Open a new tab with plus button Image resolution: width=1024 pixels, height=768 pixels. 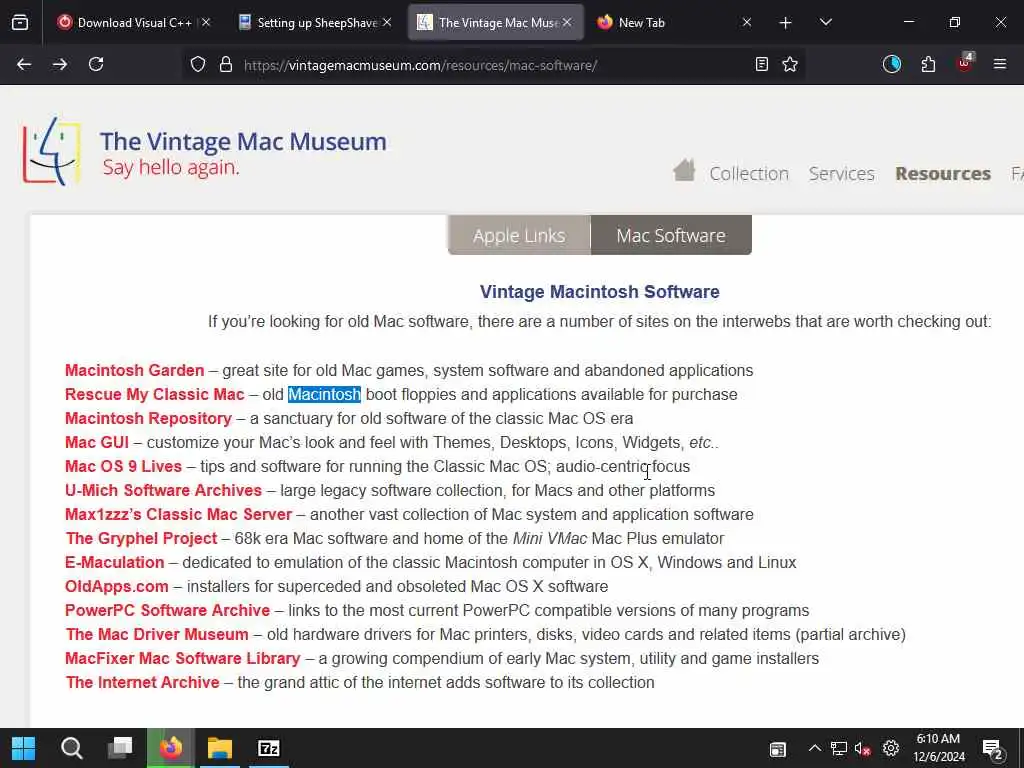[786, 23]
